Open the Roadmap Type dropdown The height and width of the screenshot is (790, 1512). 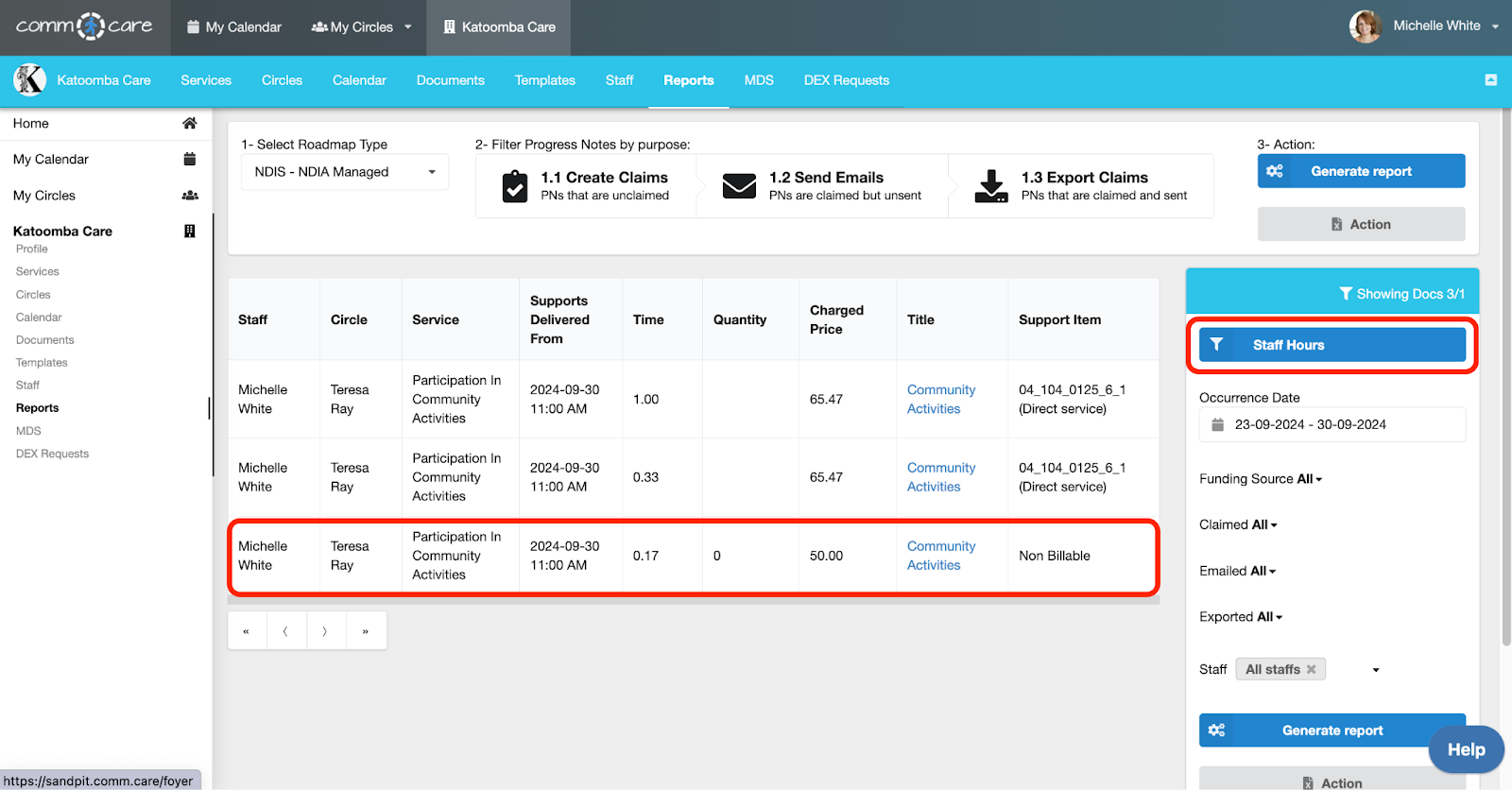pyautogui.click(x=344, y=172)
